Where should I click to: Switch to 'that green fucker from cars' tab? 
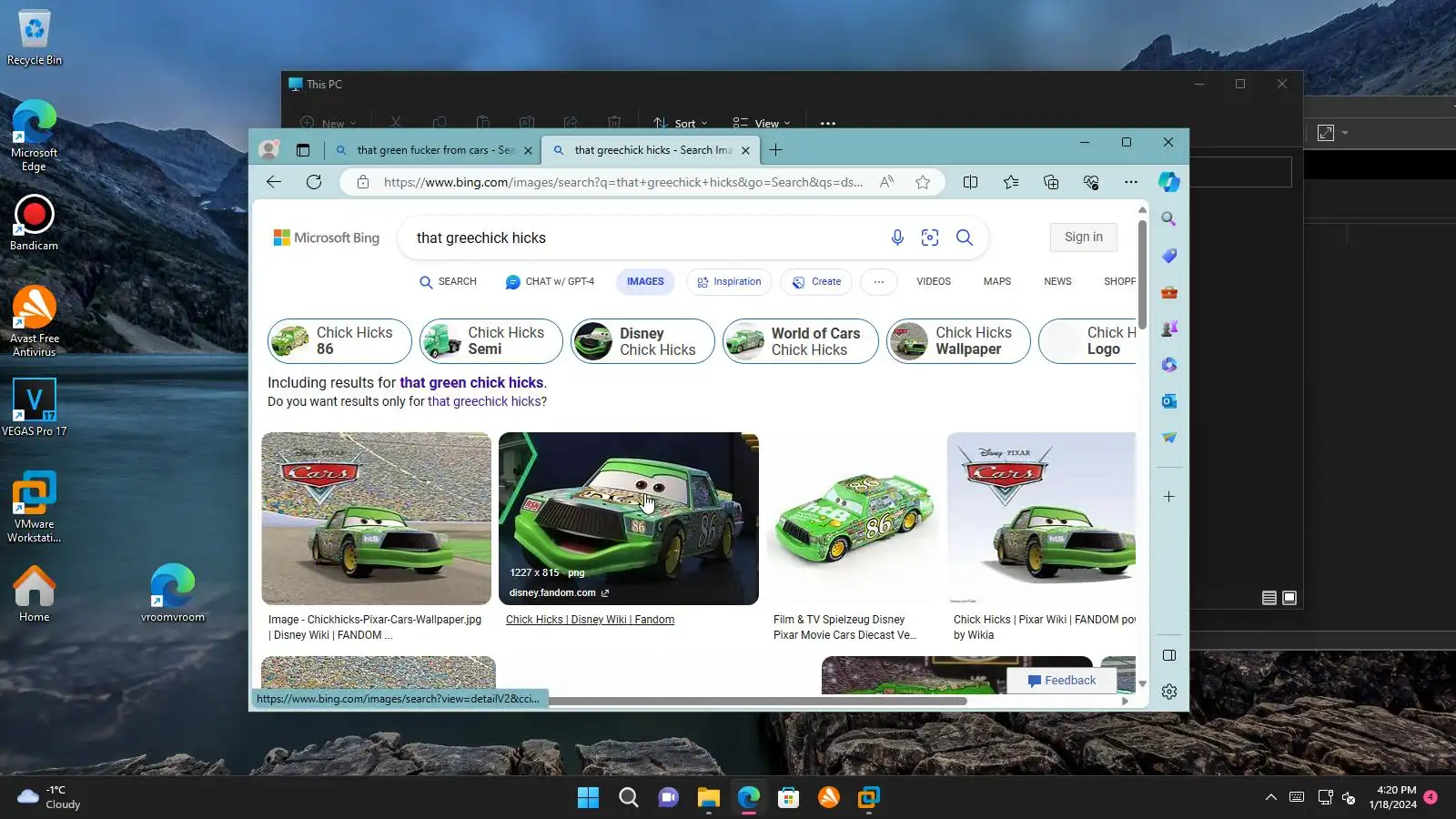(x=433, y=150)
